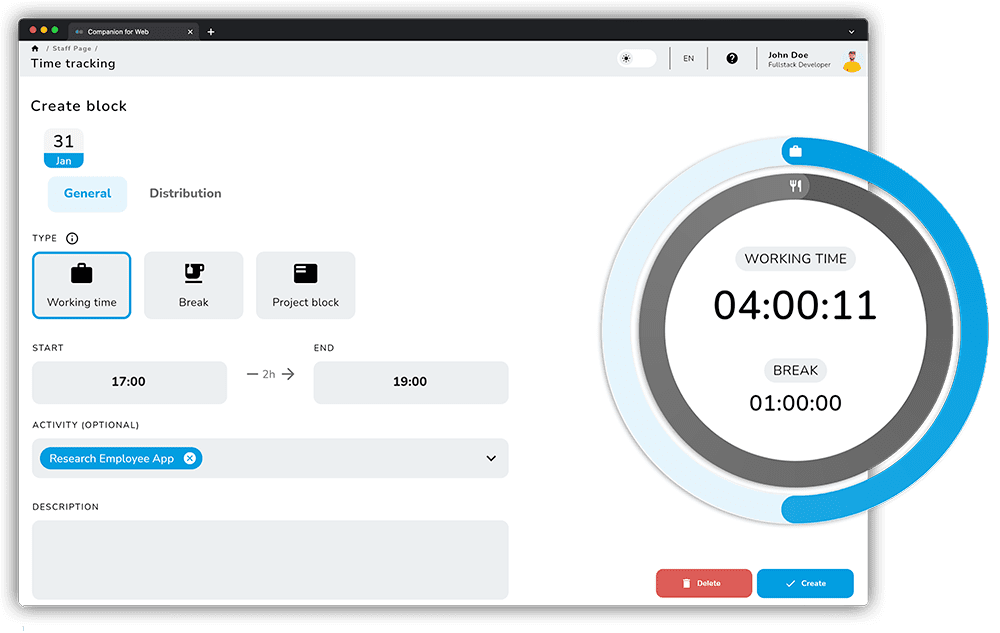Select the Break coffee cup icon

coord(193,273)
